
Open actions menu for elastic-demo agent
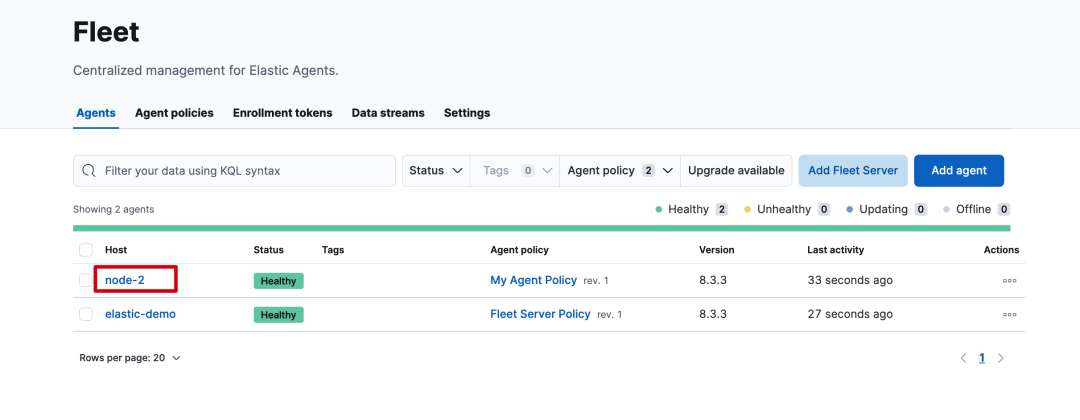[1009, 315]
